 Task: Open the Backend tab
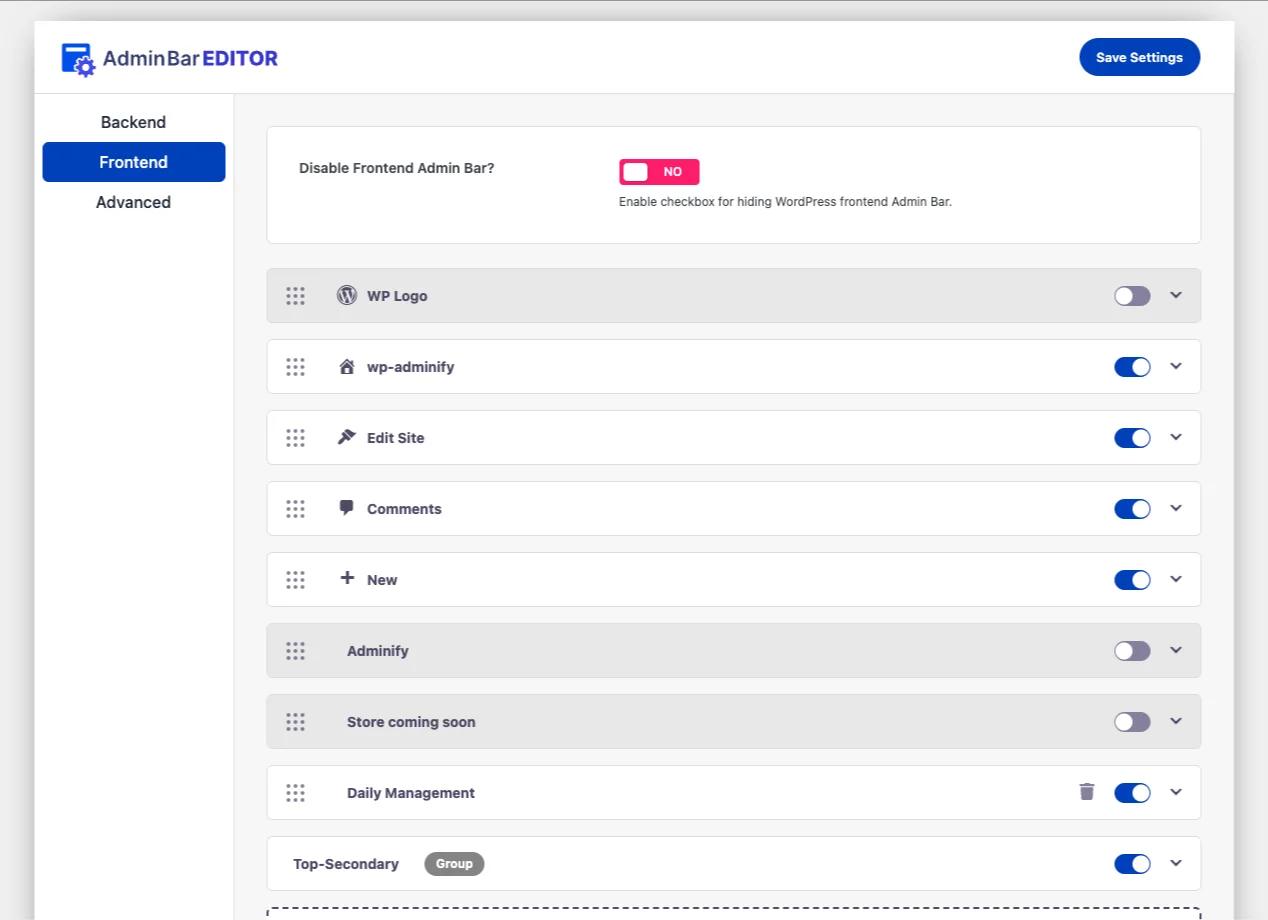[x=133, y=122]
